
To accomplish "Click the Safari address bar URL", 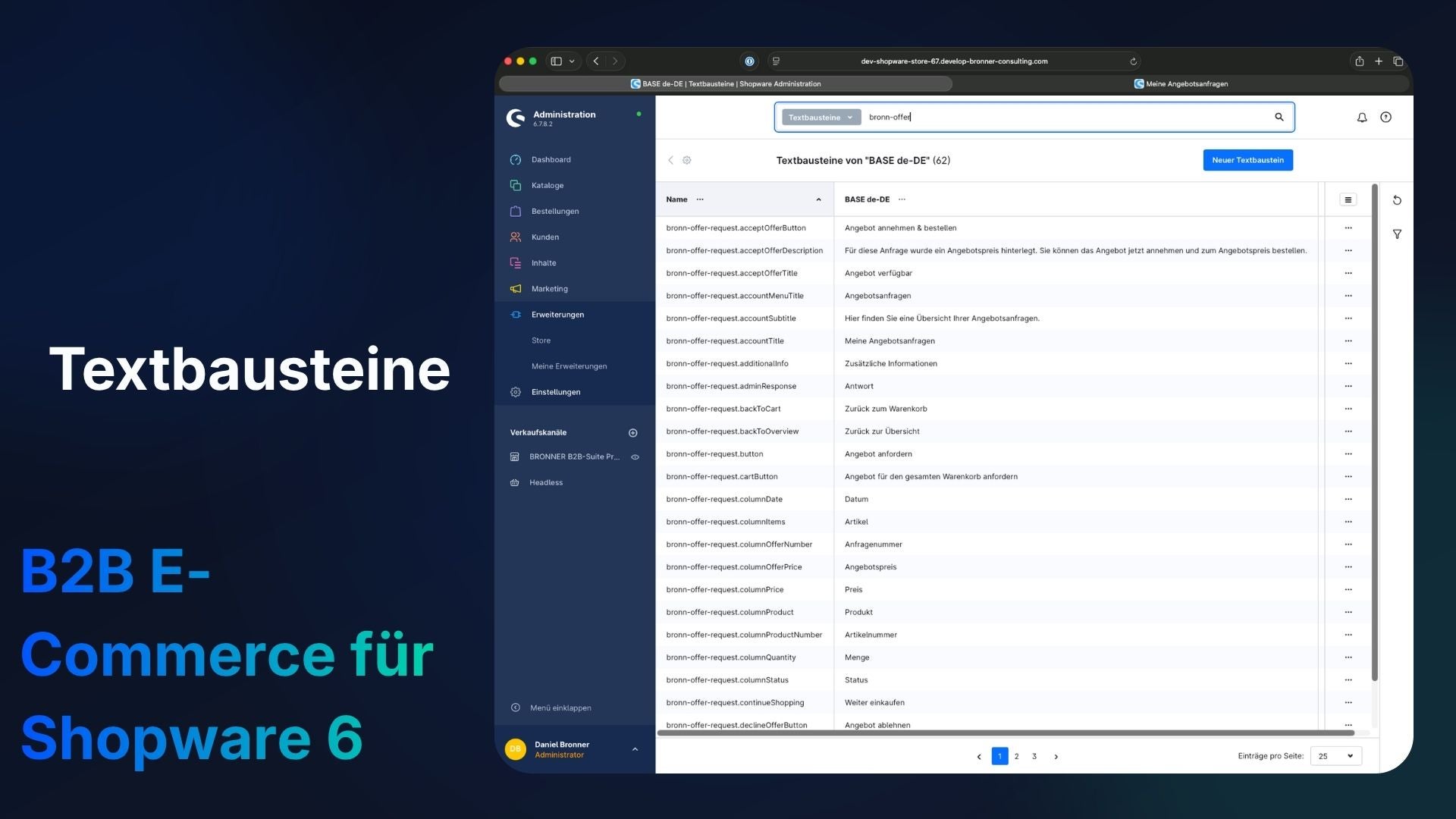I will 954,61.
